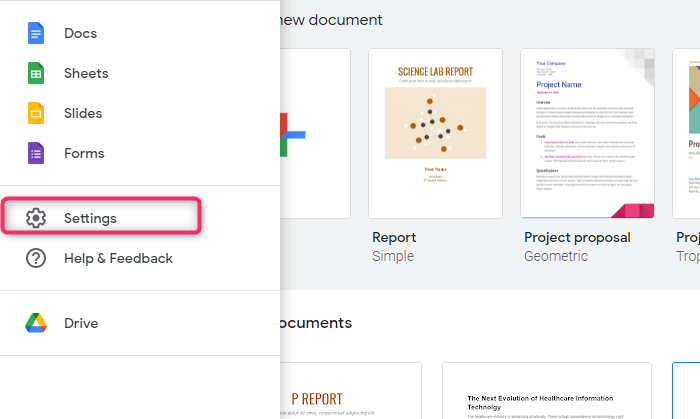The height and width of the screenshot is (419, 700).
Task: Click the "Report" template title
Action: [x=394, y=237]
